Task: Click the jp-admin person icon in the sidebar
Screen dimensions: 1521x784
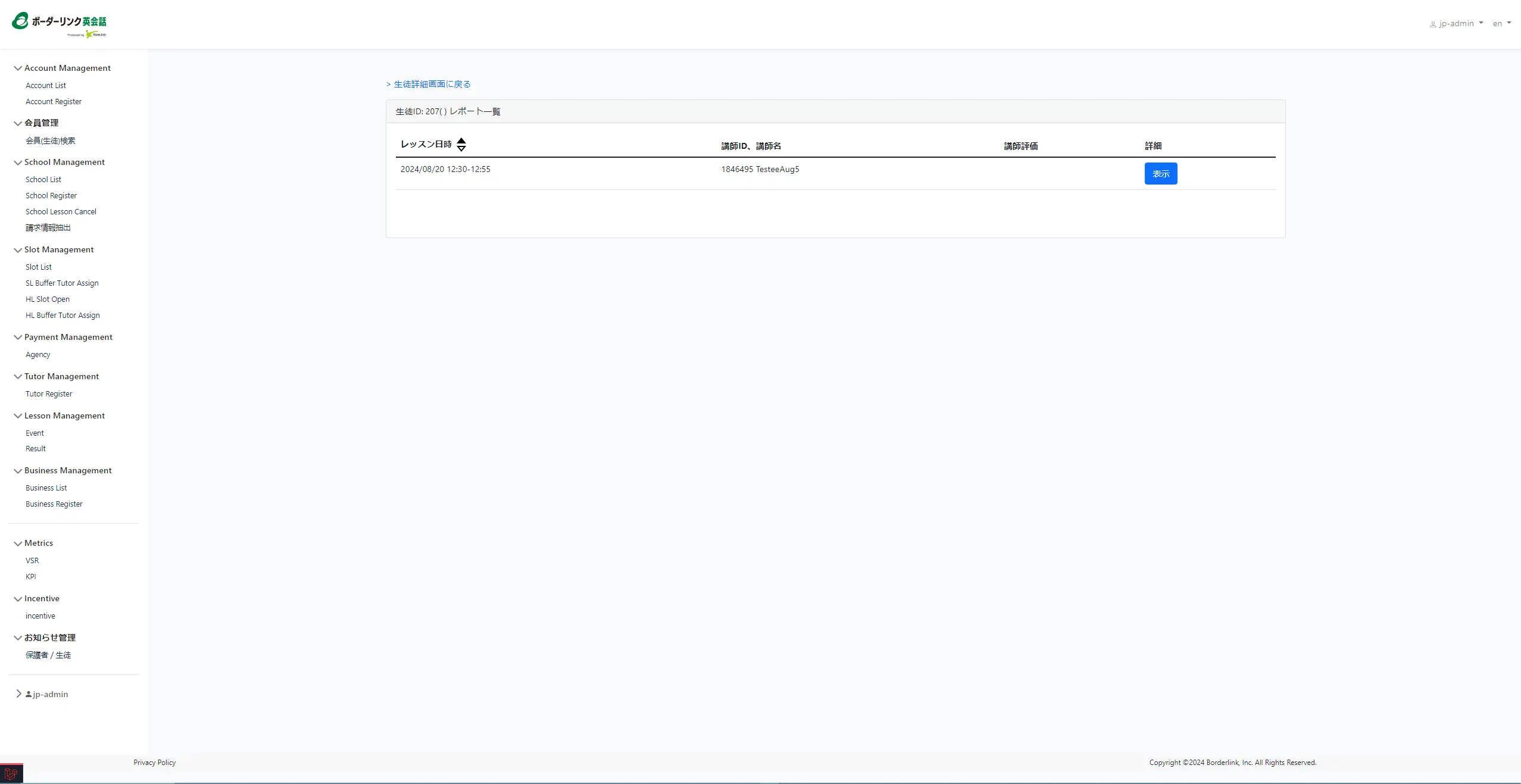Action: click(29, 694)
